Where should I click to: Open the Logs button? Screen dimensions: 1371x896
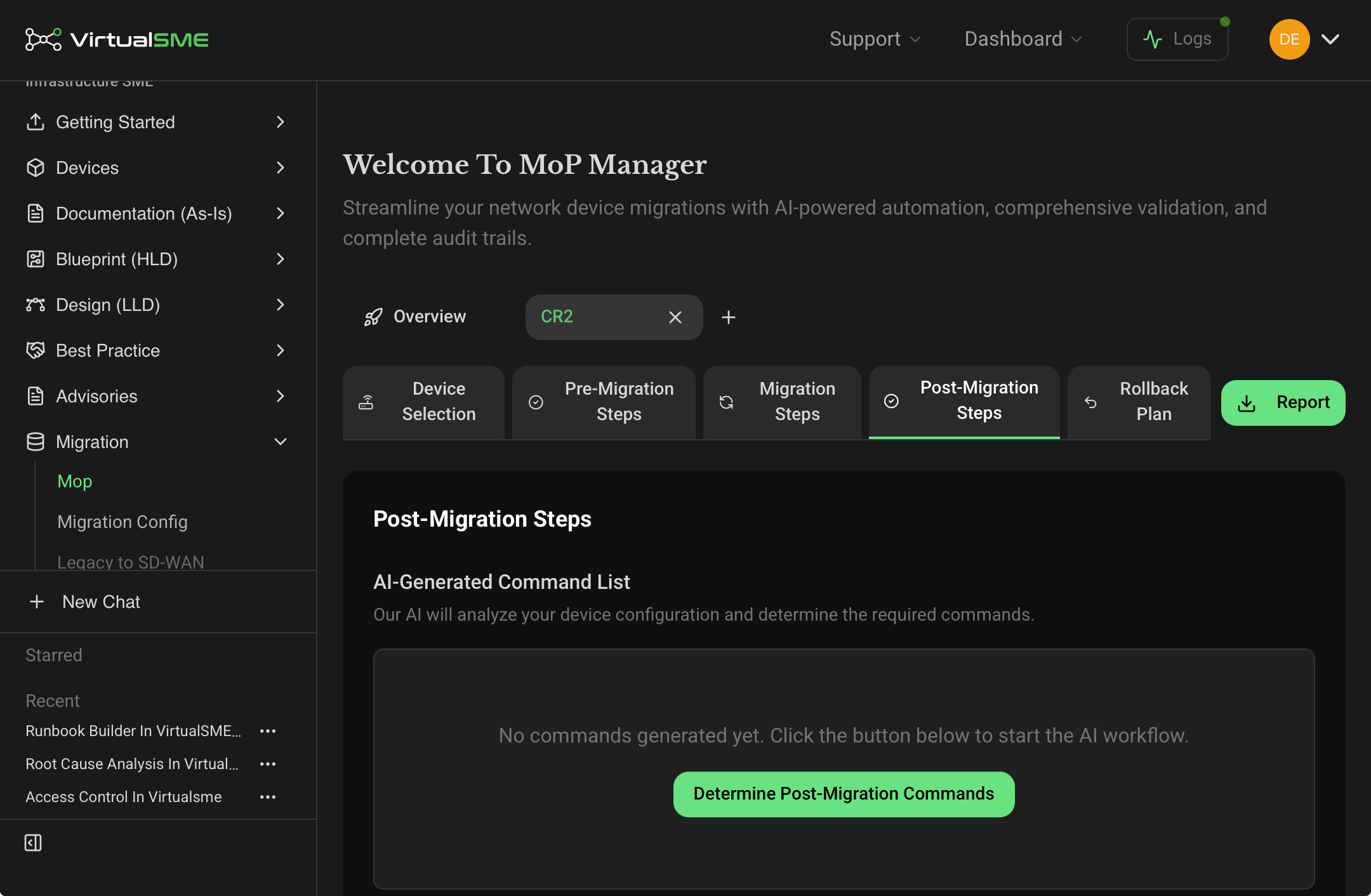[1177, 39]
